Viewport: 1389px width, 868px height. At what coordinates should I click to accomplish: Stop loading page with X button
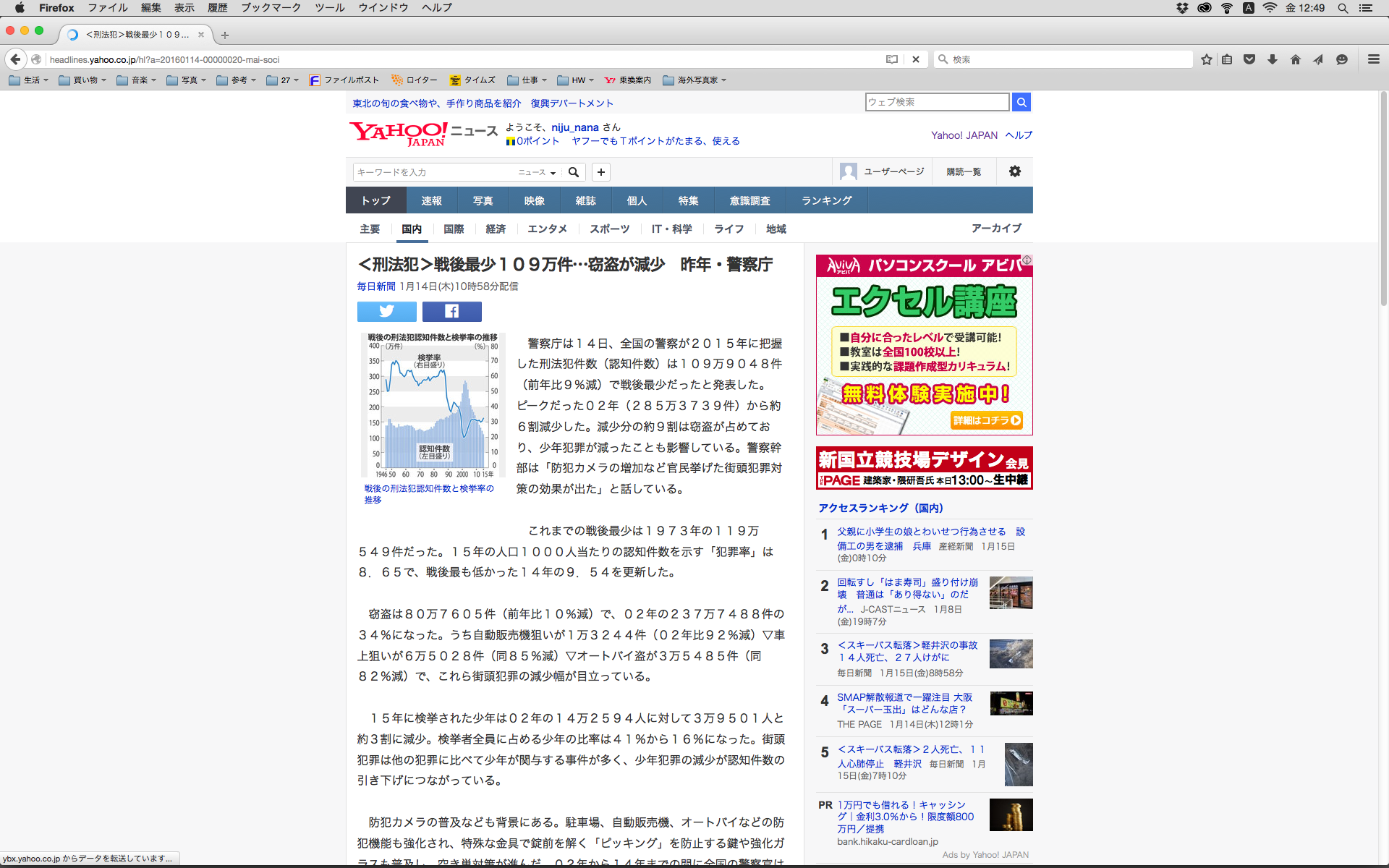(916, 59)
